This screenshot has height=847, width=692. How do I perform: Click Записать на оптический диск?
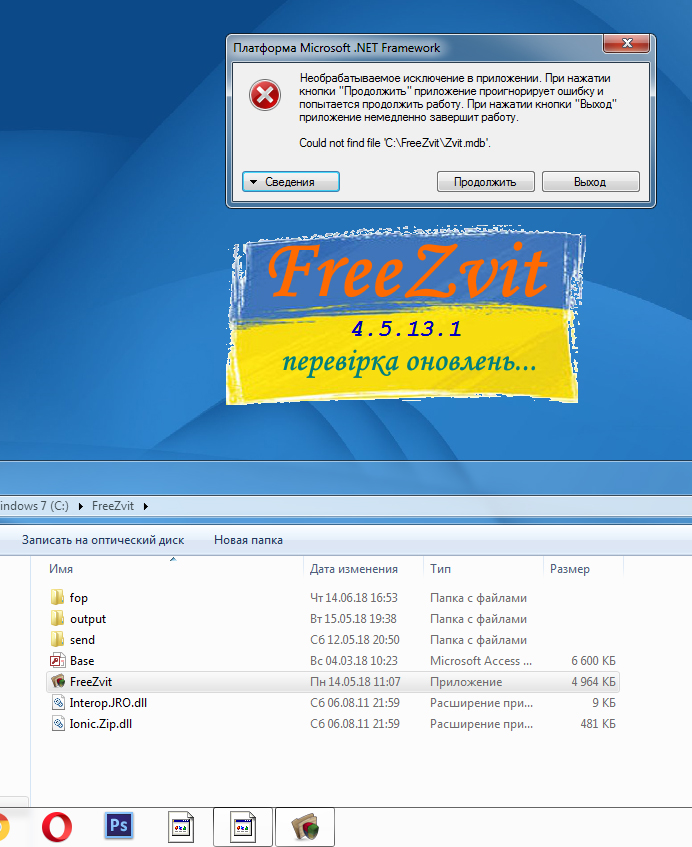coord(103,540)
